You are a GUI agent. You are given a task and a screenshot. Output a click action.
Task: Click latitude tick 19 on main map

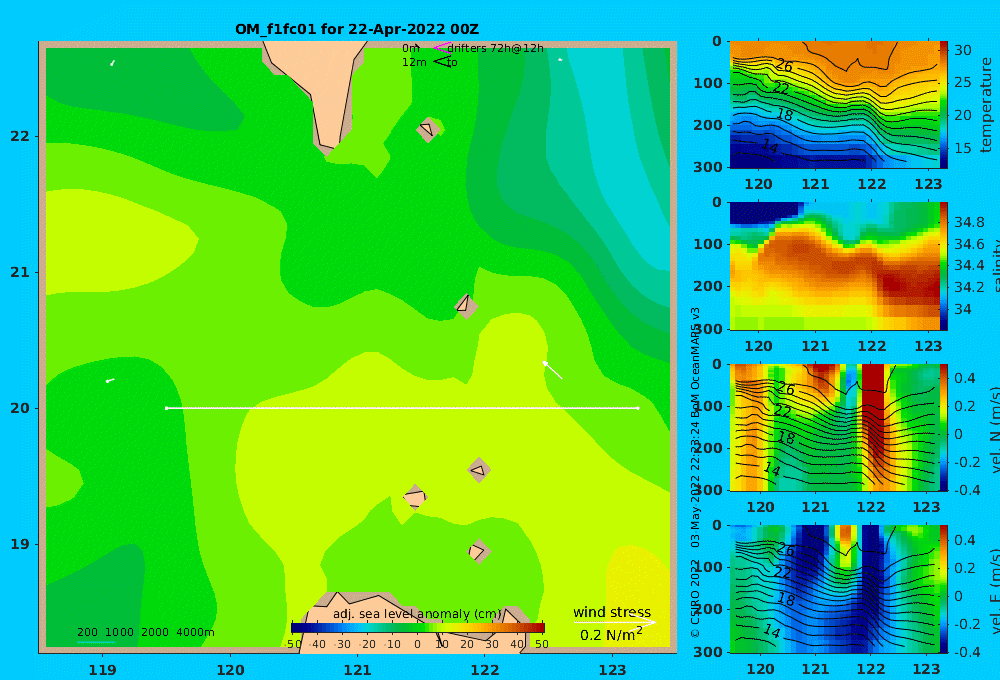pos(20,544)
